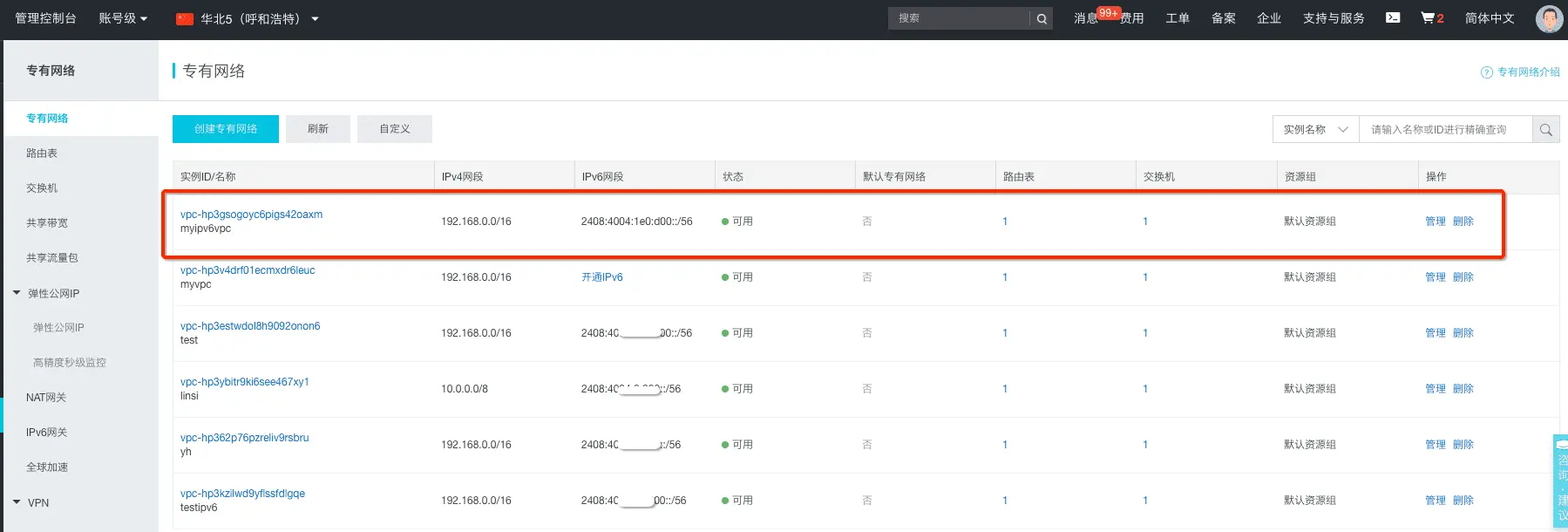Click the 创建专有网络 button
This screenshot has width=1568, height=532.
tap(226, 129)
